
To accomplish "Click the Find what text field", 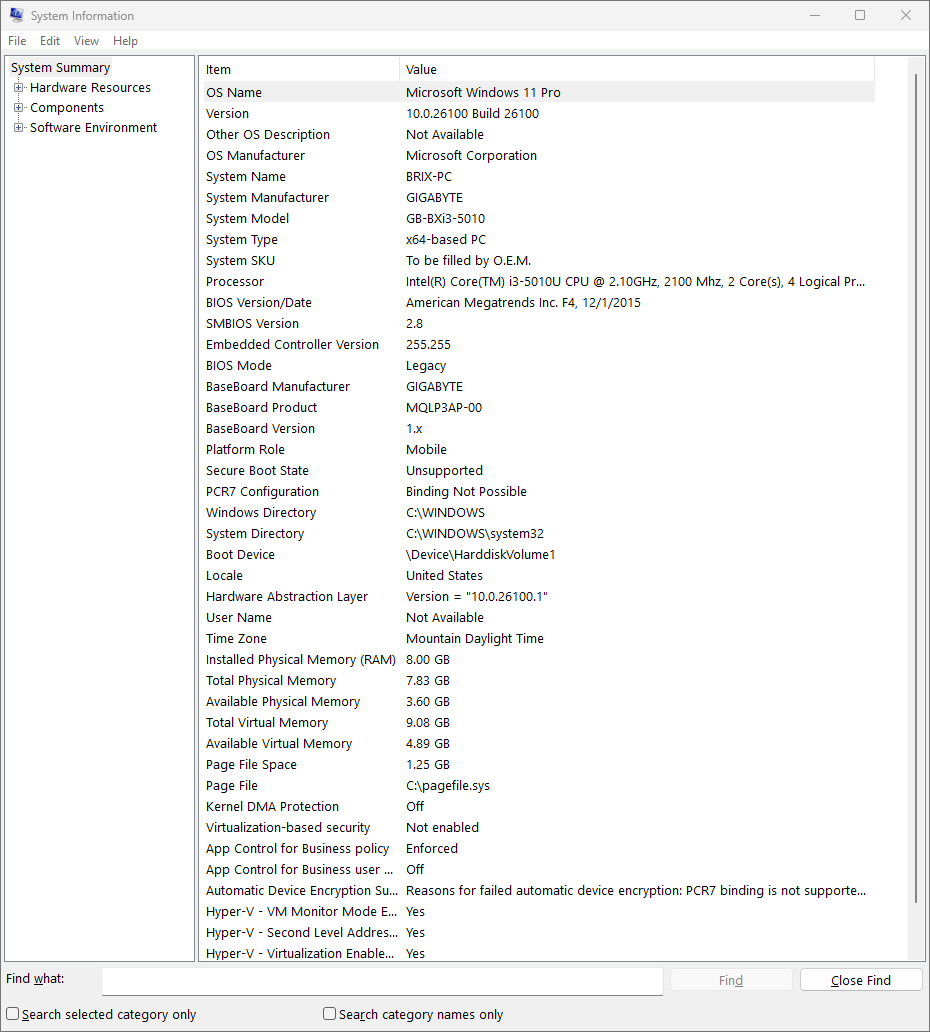I will point(382,981).
